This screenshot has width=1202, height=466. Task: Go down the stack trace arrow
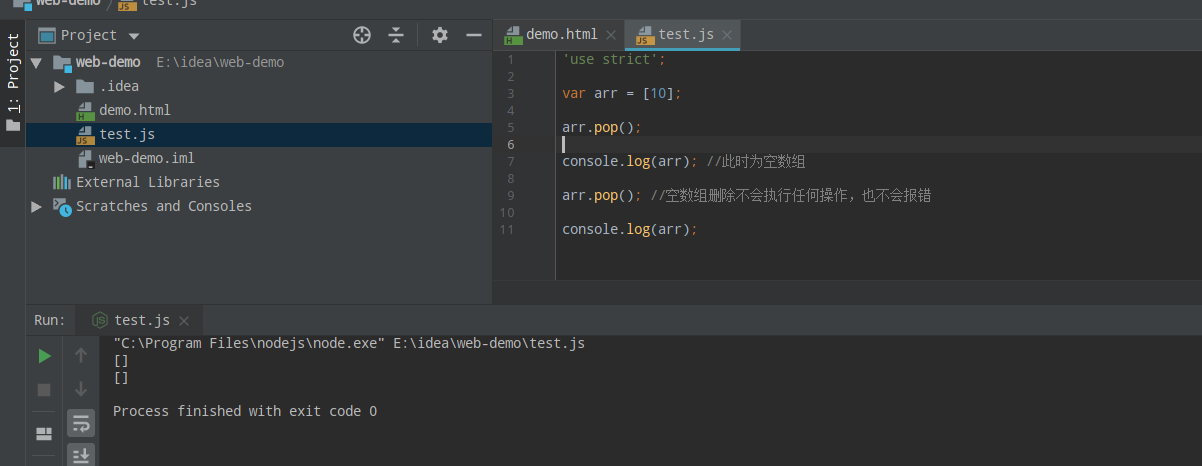(81, 389)
